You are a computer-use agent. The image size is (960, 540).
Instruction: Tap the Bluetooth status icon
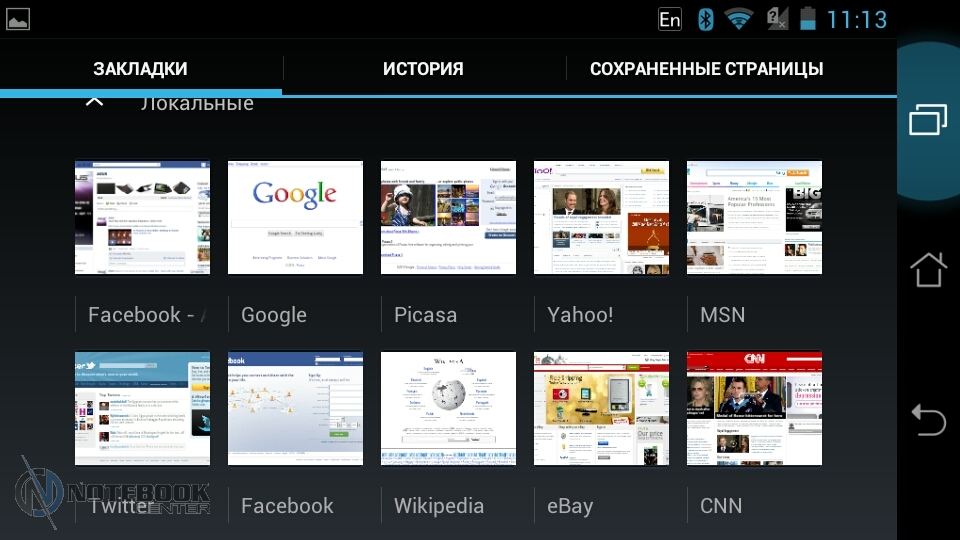click(x=705, y=19)
